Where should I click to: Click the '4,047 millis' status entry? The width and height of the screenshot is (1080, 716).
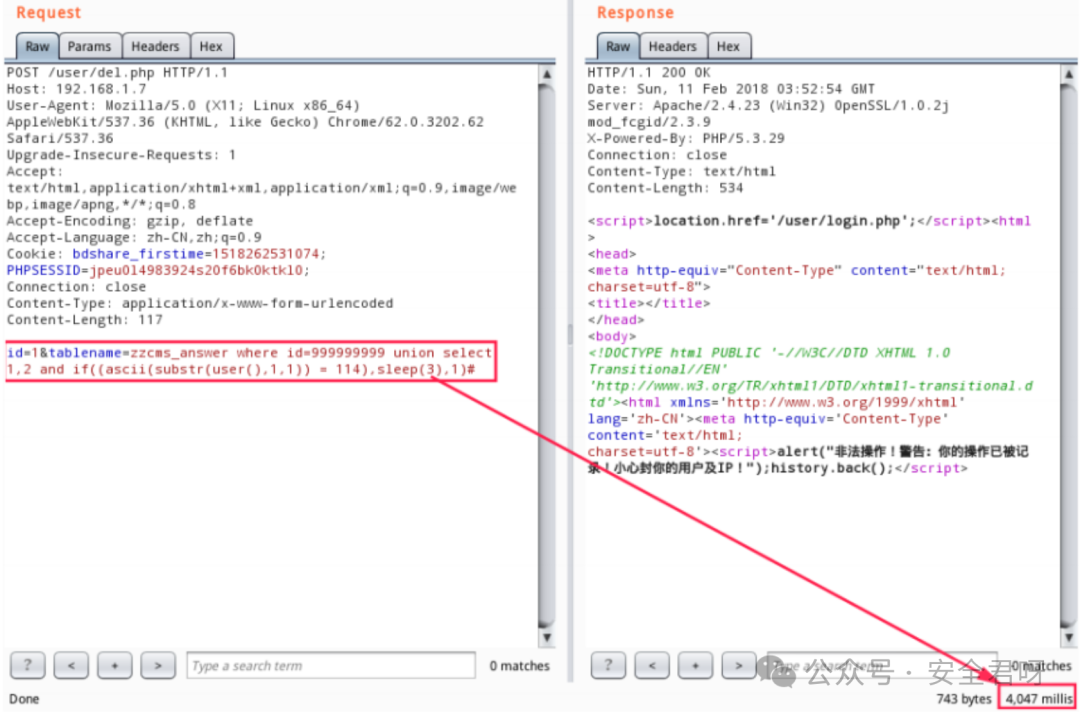click(1038, 699)
